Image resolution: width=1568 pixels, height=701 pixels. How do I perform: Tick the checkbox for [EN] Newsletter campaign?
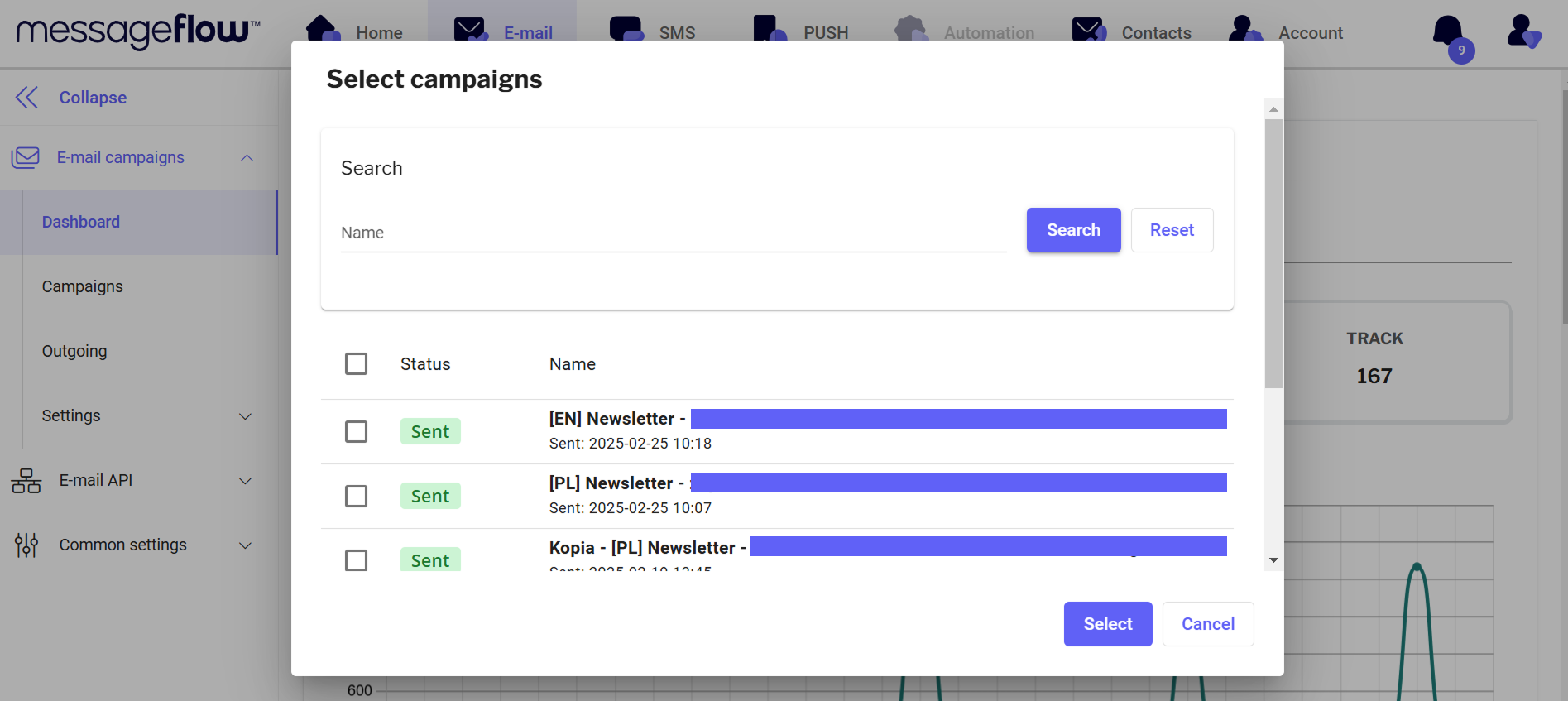click(356, 432)
